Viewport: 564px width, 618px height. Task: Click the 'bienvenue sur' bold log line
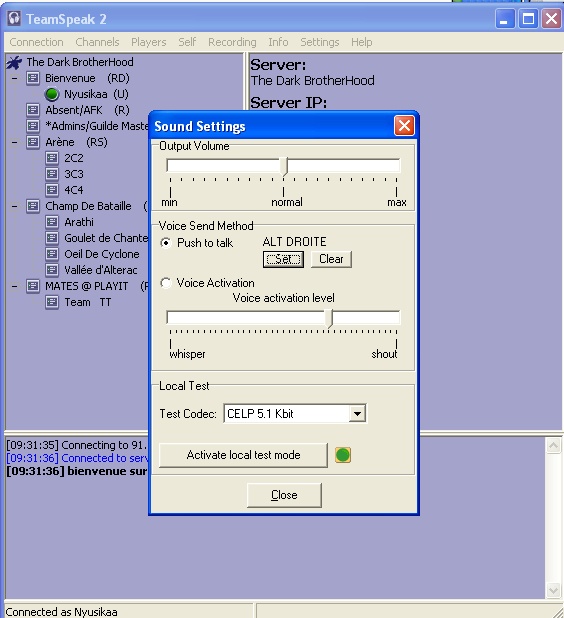[77, 471]
